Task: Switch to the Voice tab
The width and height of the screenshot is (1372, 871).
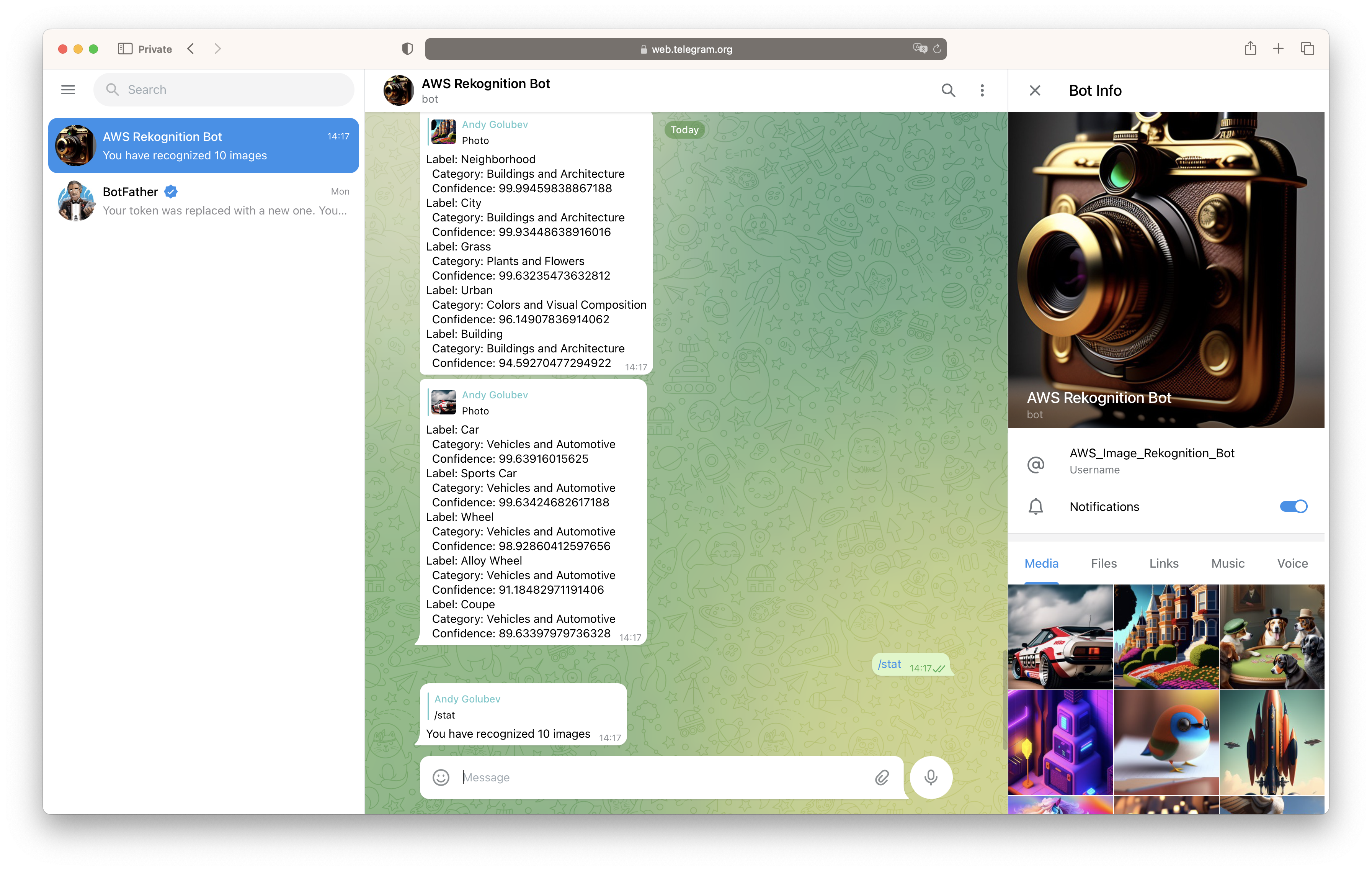Action: click(1292, 563)
